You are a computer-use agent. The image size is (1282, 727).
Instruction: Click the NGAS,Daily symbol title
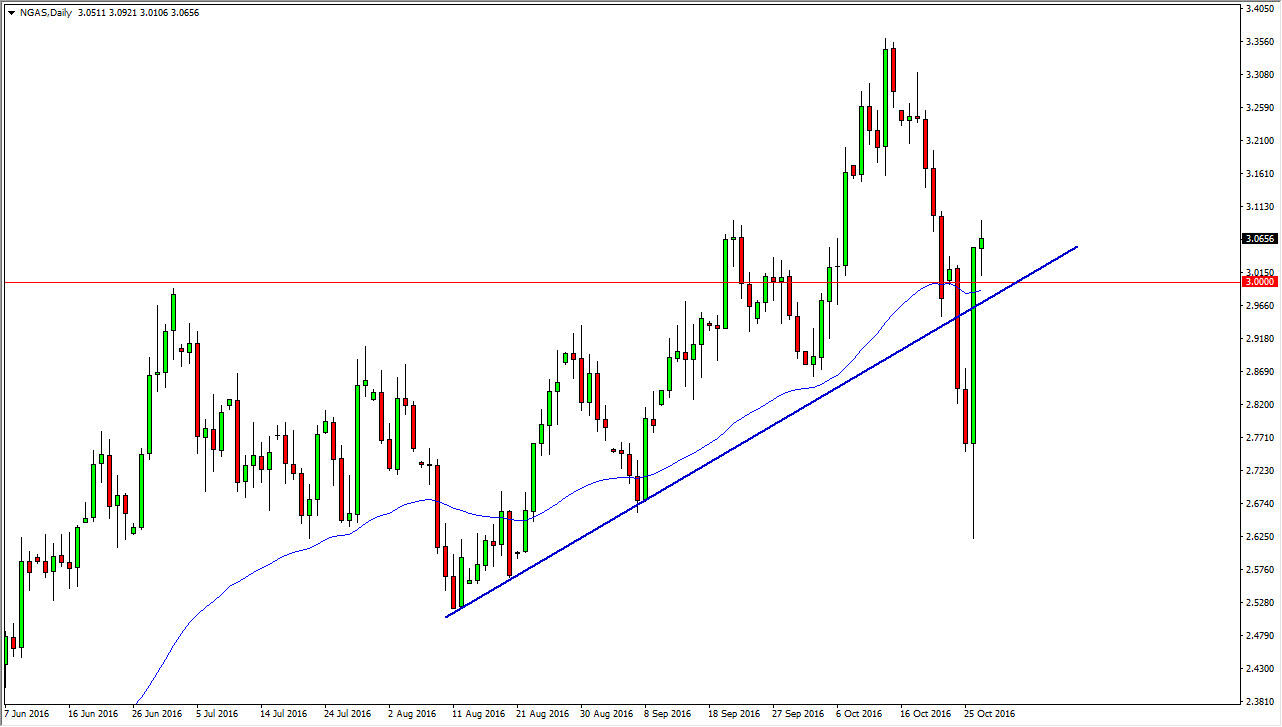45,13
